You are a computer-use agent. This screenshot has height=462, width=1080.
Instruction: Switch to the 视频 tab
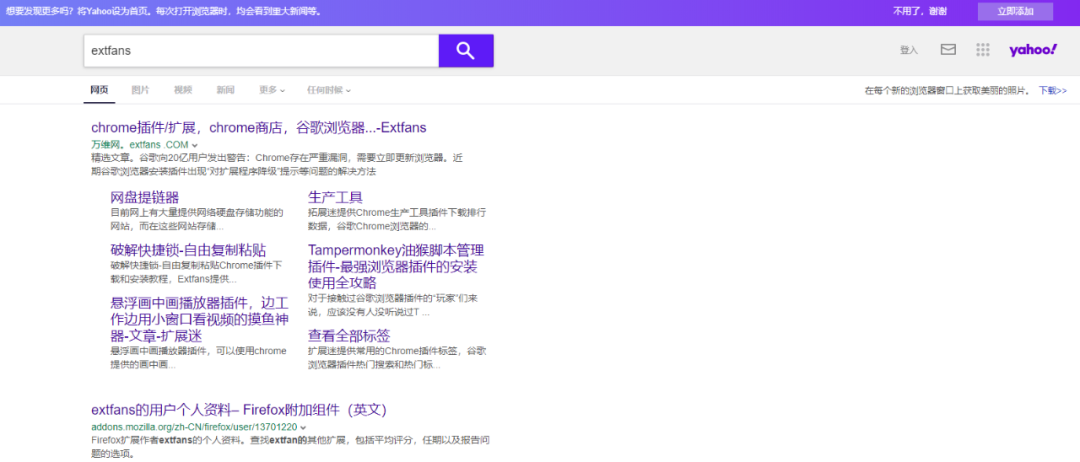[183, 90]
